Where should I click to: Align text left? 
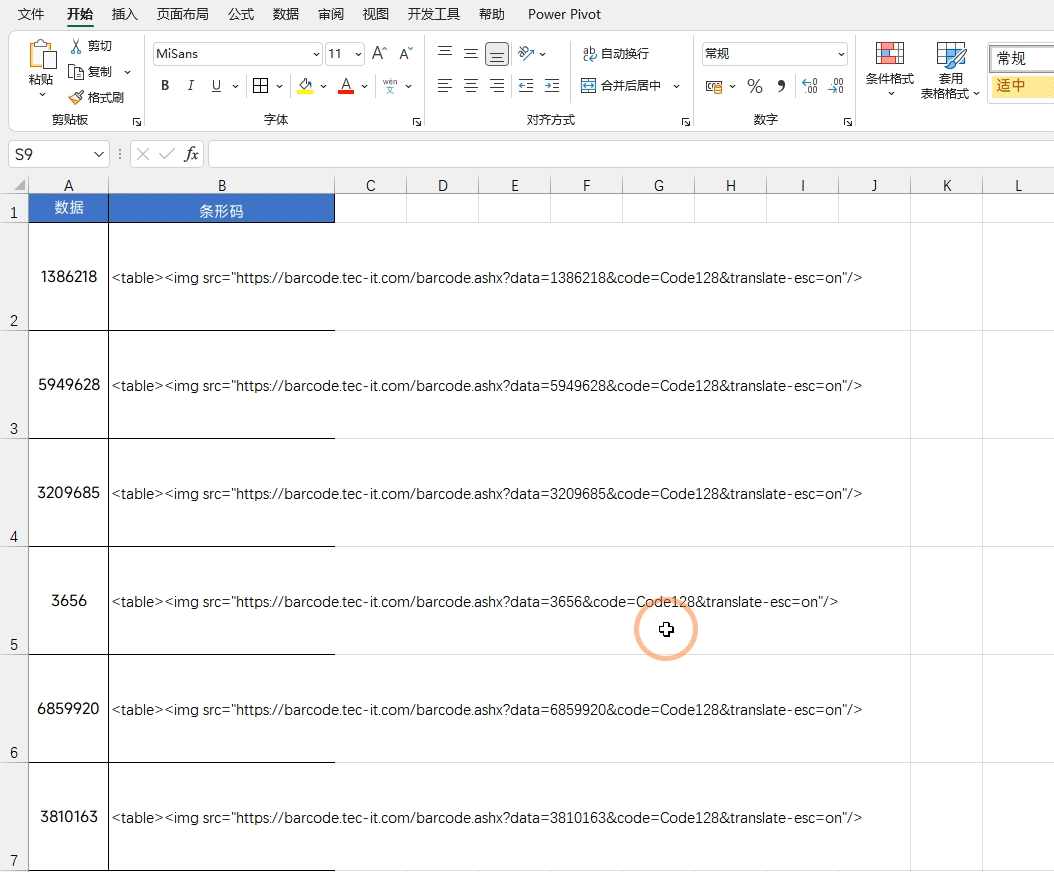(444, 85)
